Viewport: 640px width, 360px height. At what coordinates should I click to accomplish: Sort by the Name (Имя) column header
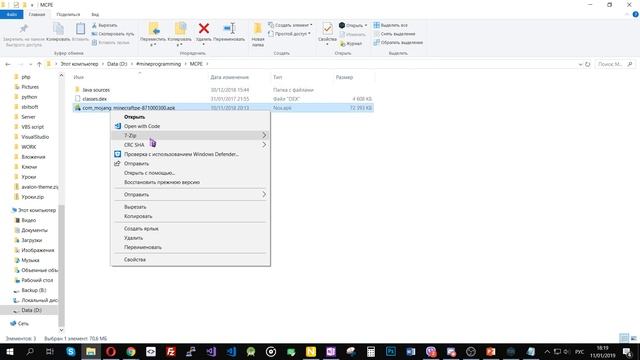coord(79,77)
